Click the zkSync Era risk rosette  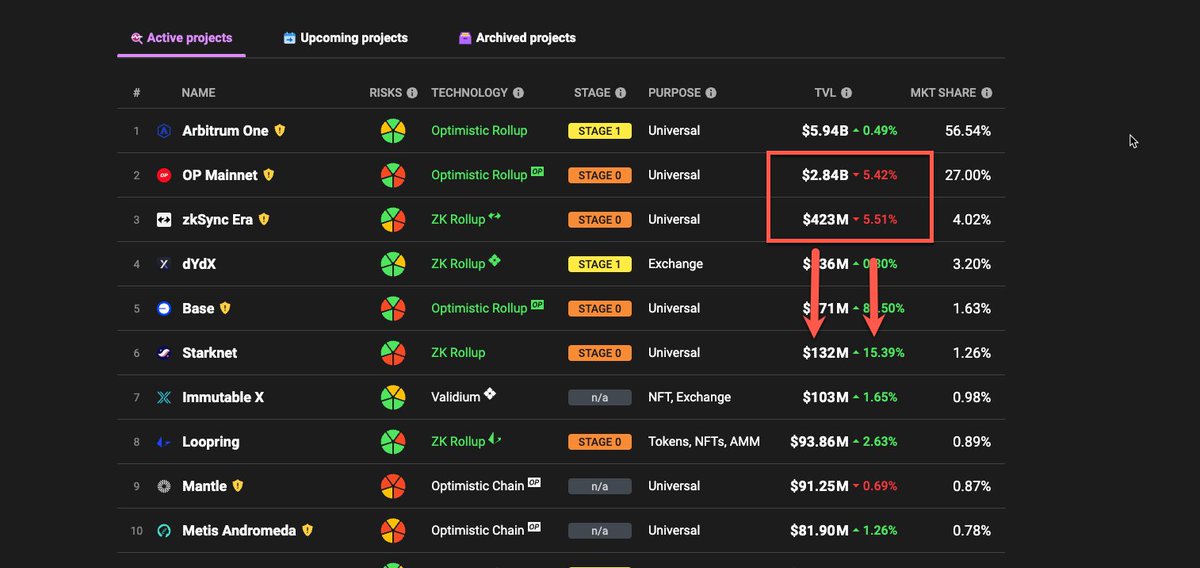coord(393,220)
